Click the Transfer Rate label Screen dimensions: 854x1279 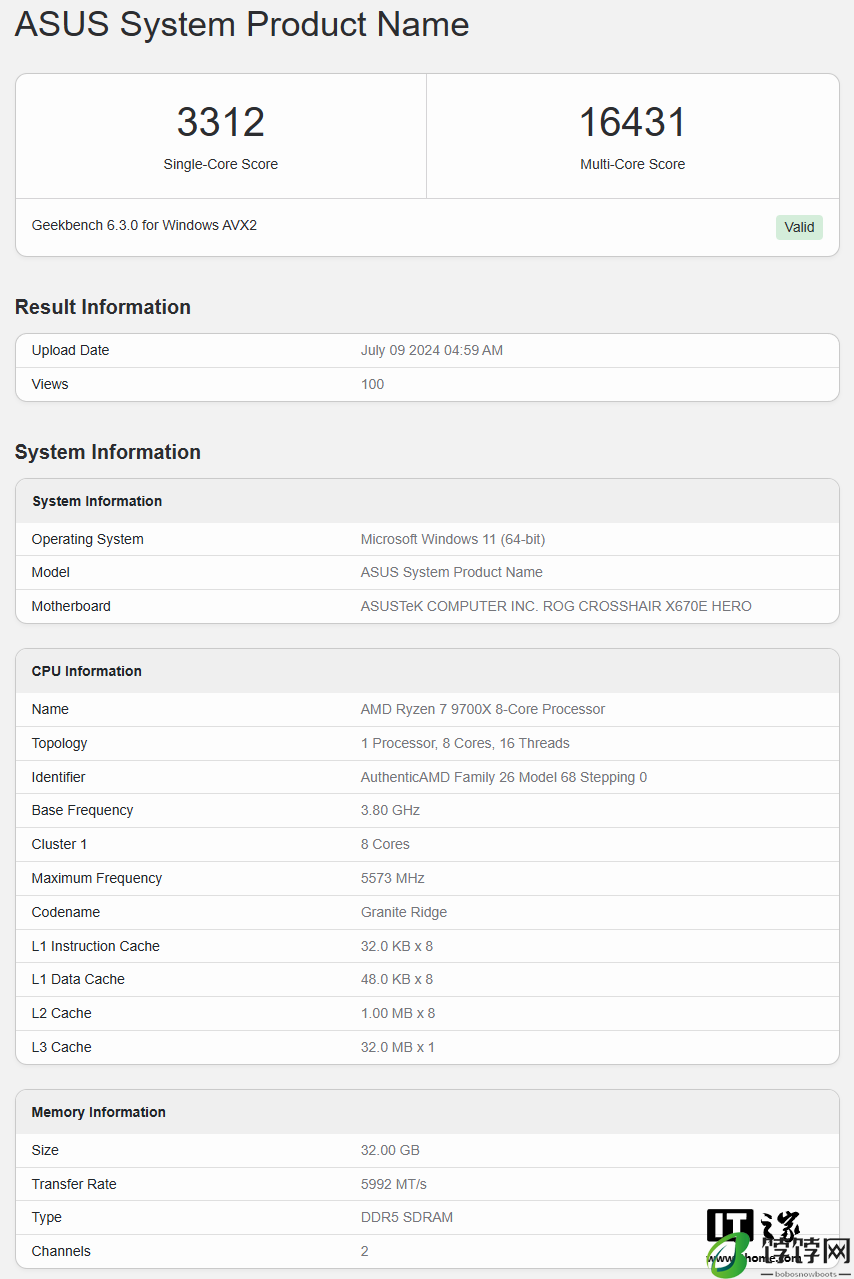[74, 1184]
